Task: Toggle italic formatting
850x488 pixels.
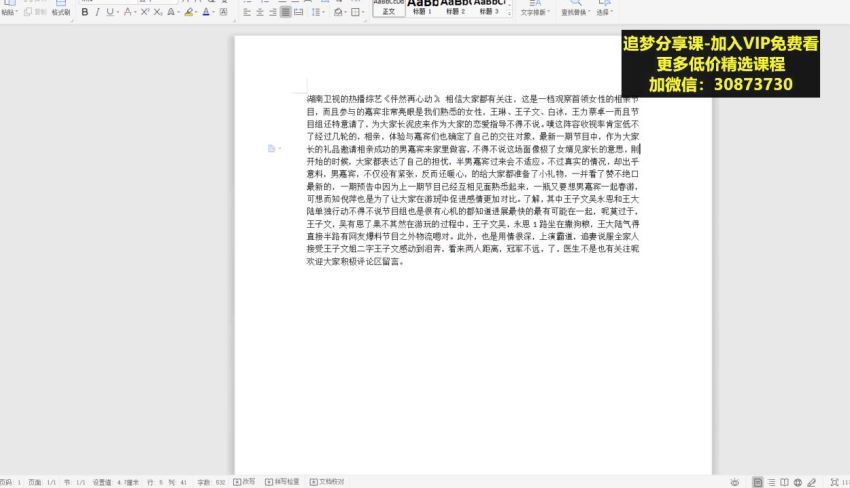Action: [x=97, y=12]
